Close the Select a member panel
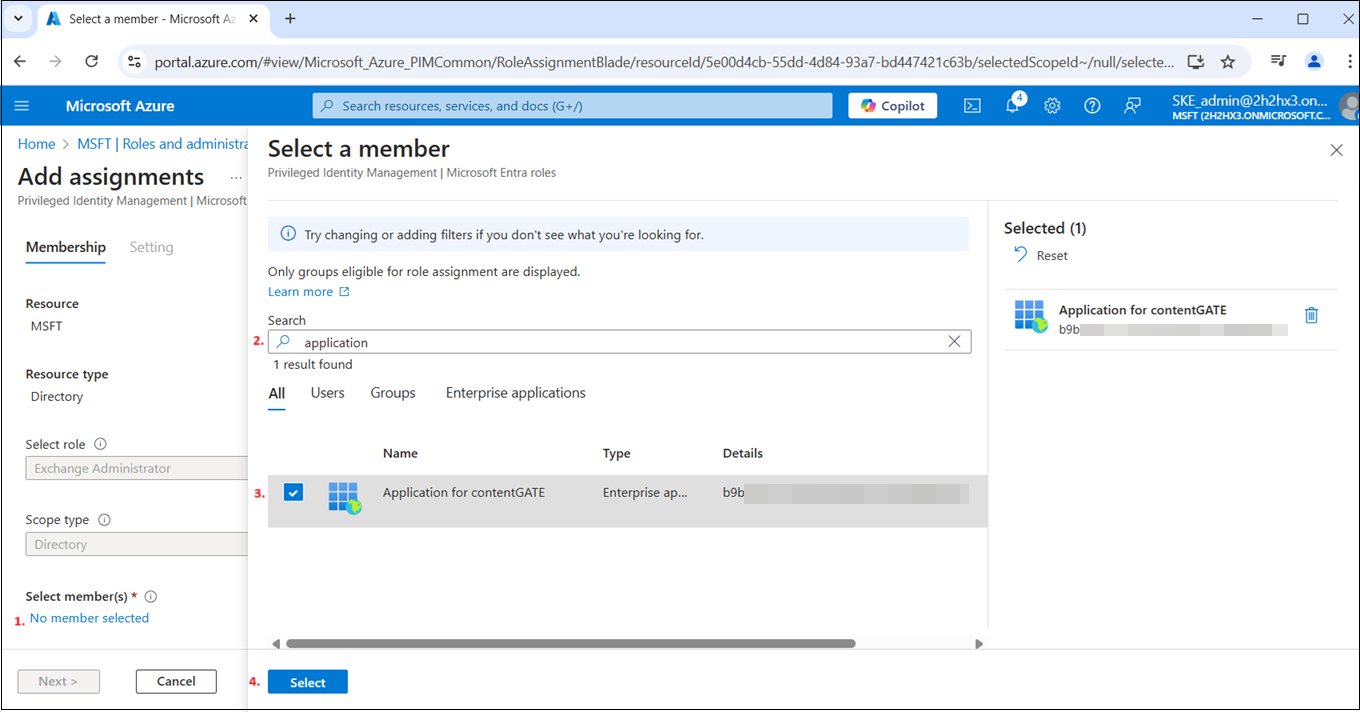 (1336, 150)
